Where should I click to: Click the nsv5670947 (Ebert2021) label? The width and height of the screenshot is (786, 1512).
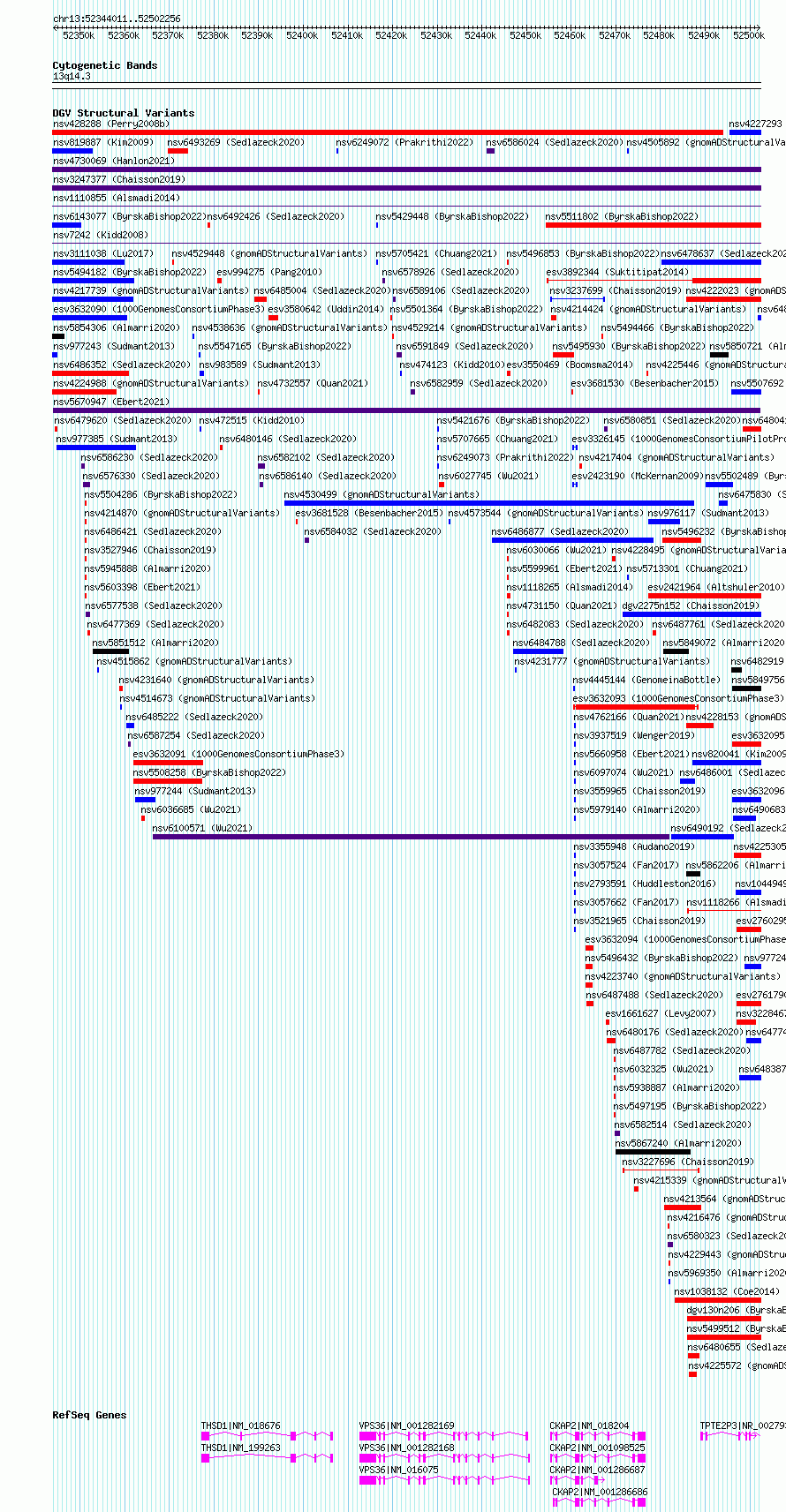point(111,402)
